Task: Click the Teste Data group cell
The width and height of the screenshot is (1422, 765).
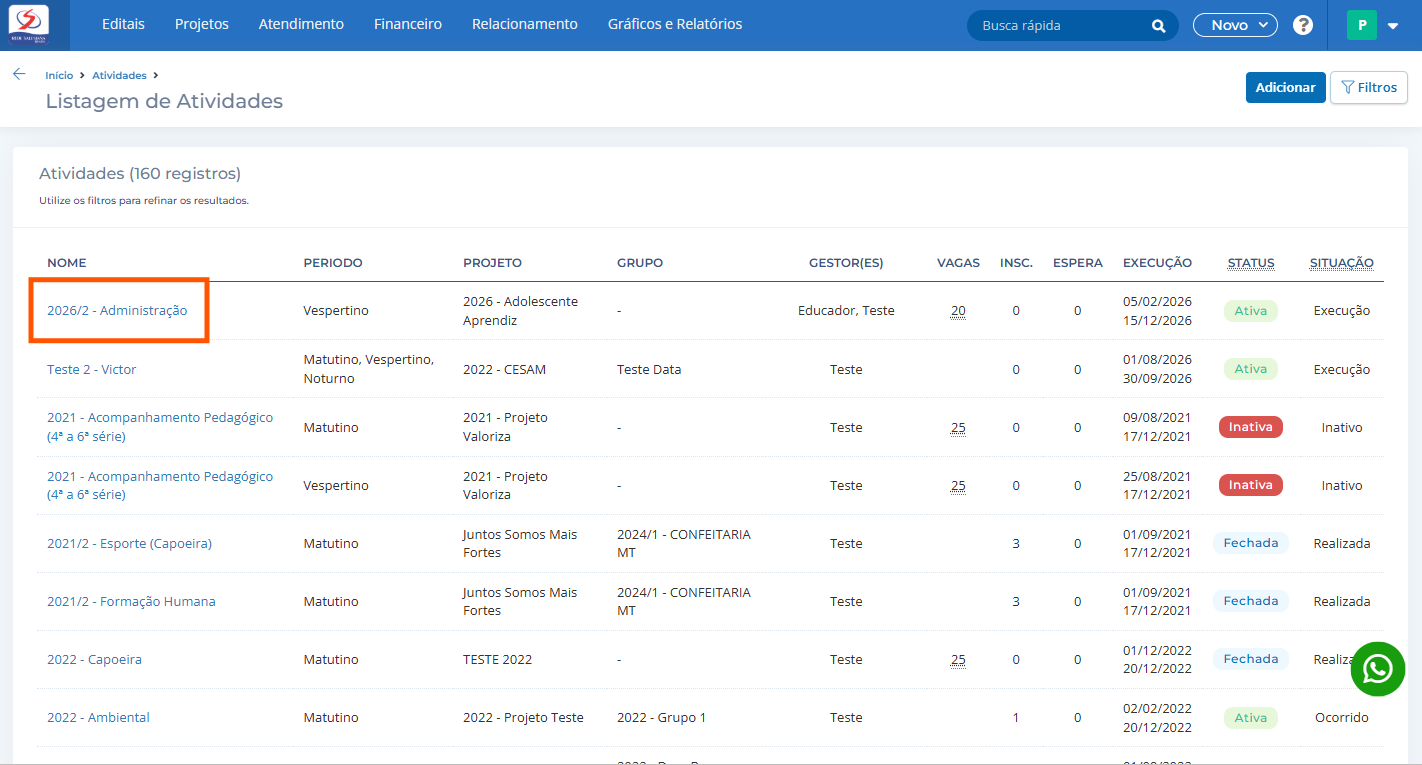Action: 649,370
